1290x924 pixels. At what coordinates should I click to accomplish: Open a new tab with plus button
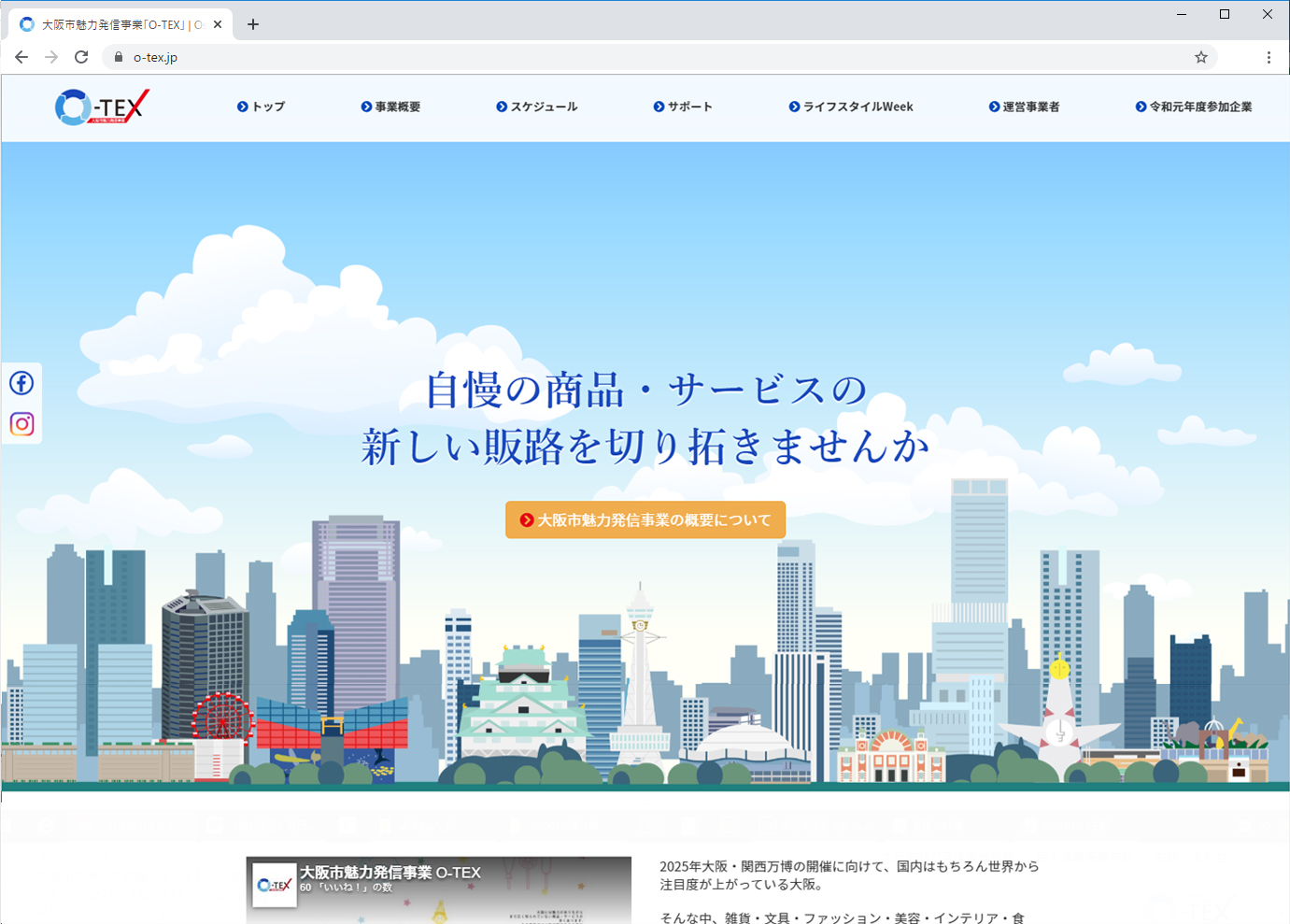(x=253, y=24)
